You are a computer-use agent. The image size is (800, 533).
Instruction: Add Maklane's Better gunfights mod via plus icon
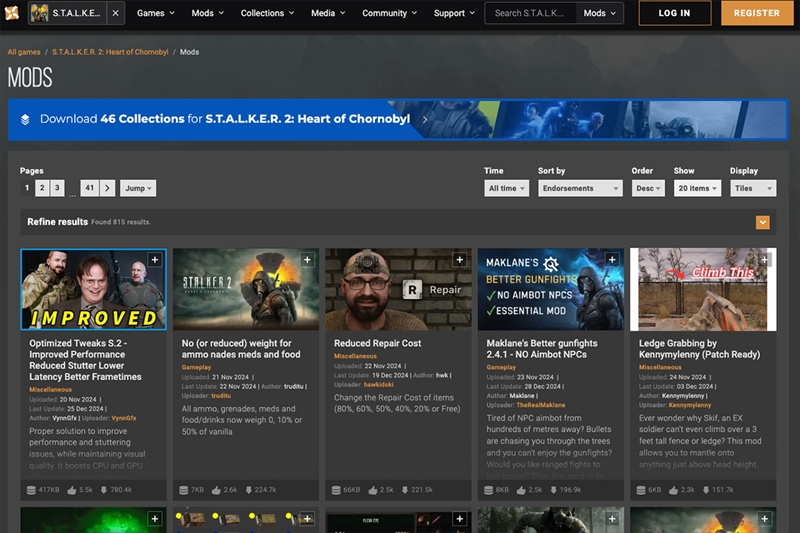pyautogui.click(x=612, y=260)
